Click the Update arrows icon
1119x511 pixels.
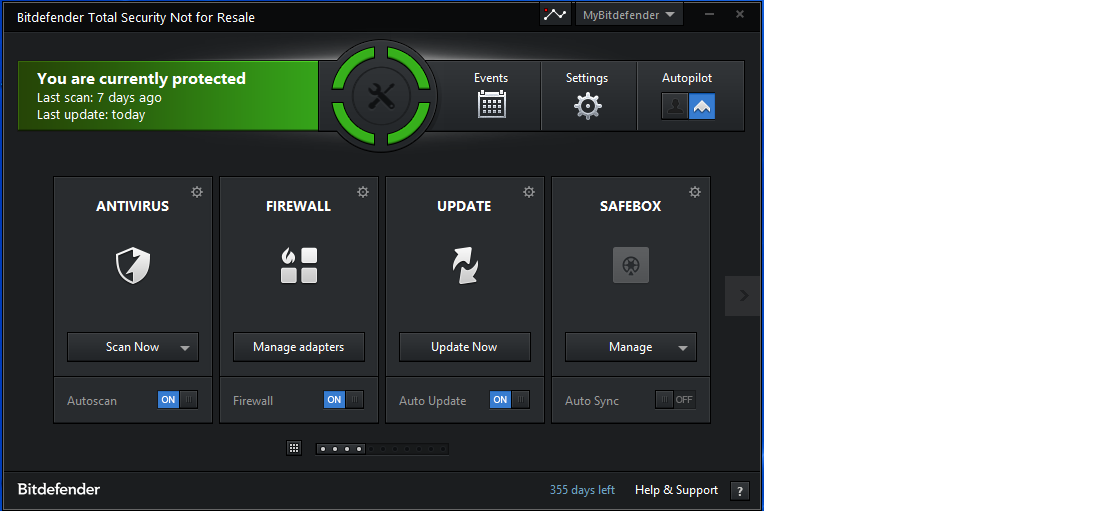(x=465, y=265)
